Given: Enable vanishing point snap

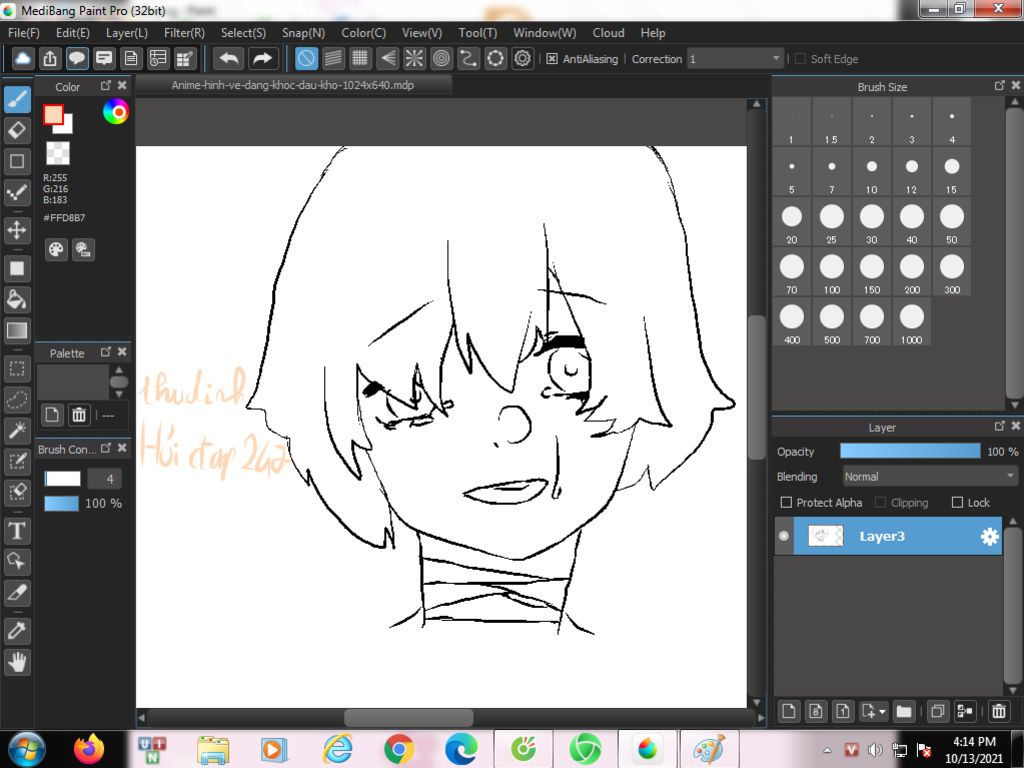Looking at the screenshot, I should pos(387,59).
